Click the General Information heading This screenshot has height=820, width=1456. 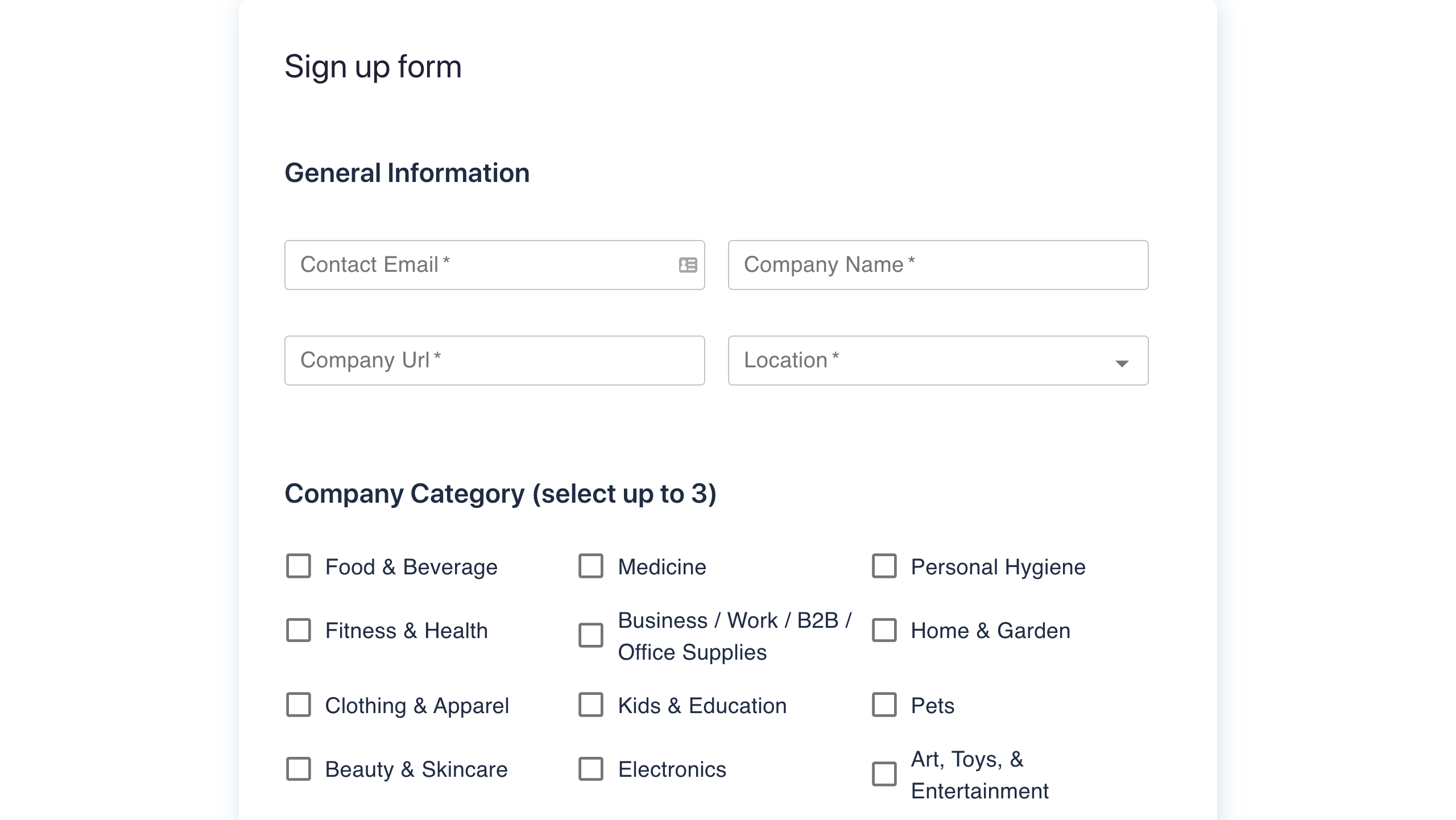pyautogui.click(x=407, y=173)
